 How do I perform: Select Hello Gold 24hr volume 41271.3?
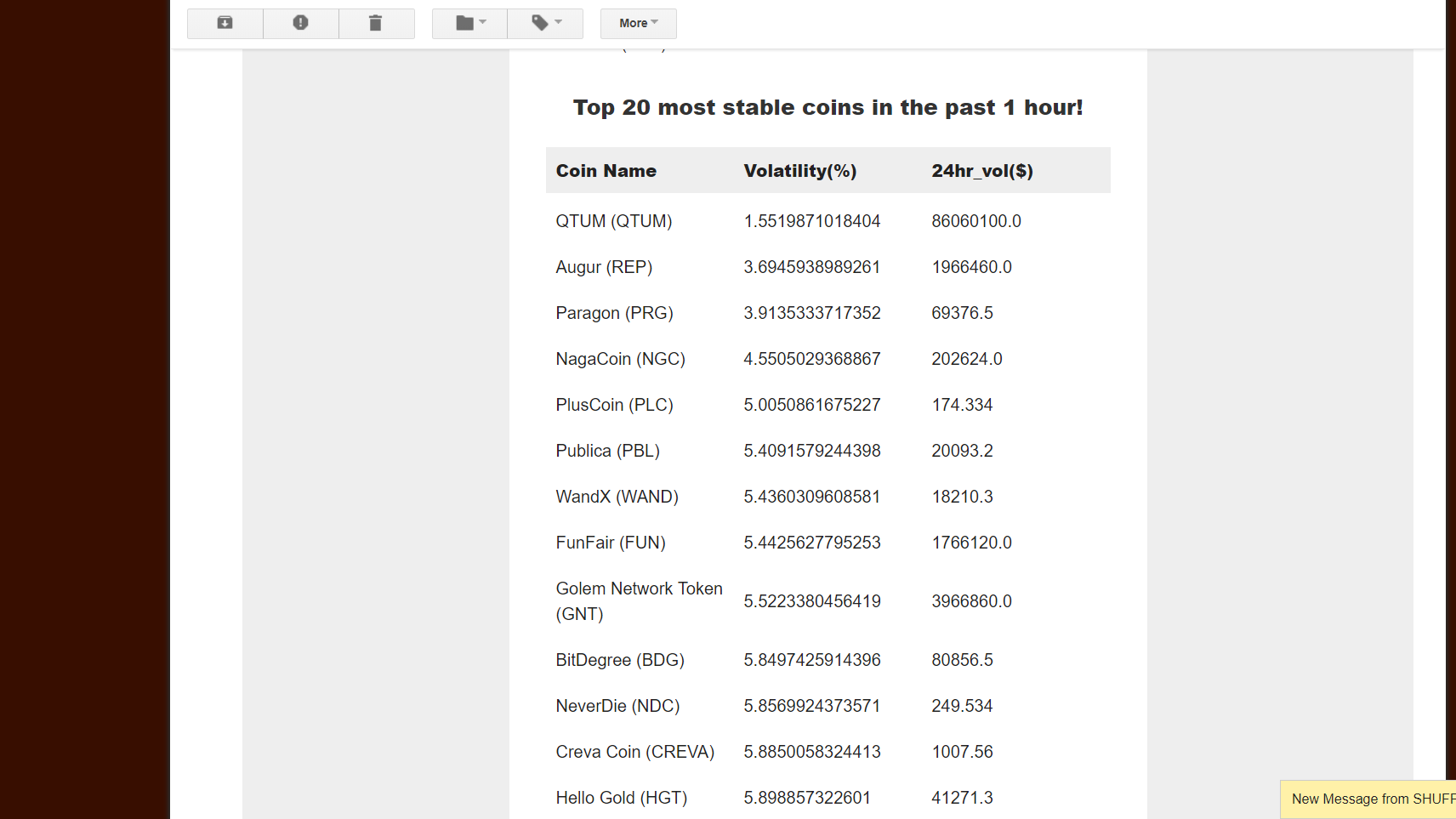point(963,798)
